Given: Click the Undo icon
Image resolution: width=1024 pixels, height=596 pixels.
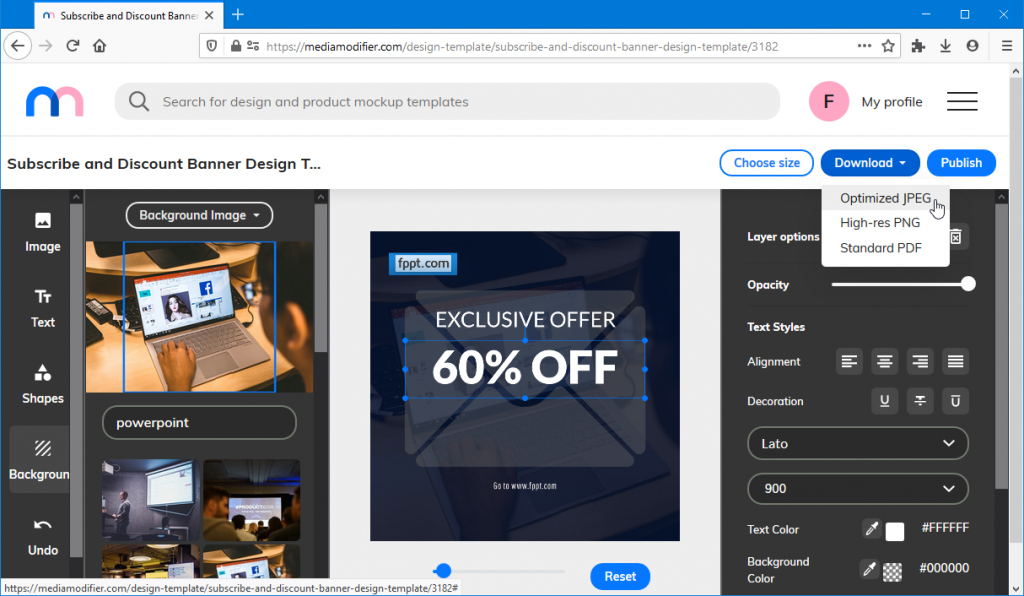Looking at the screenshot, I should click(x=42, y=535).
